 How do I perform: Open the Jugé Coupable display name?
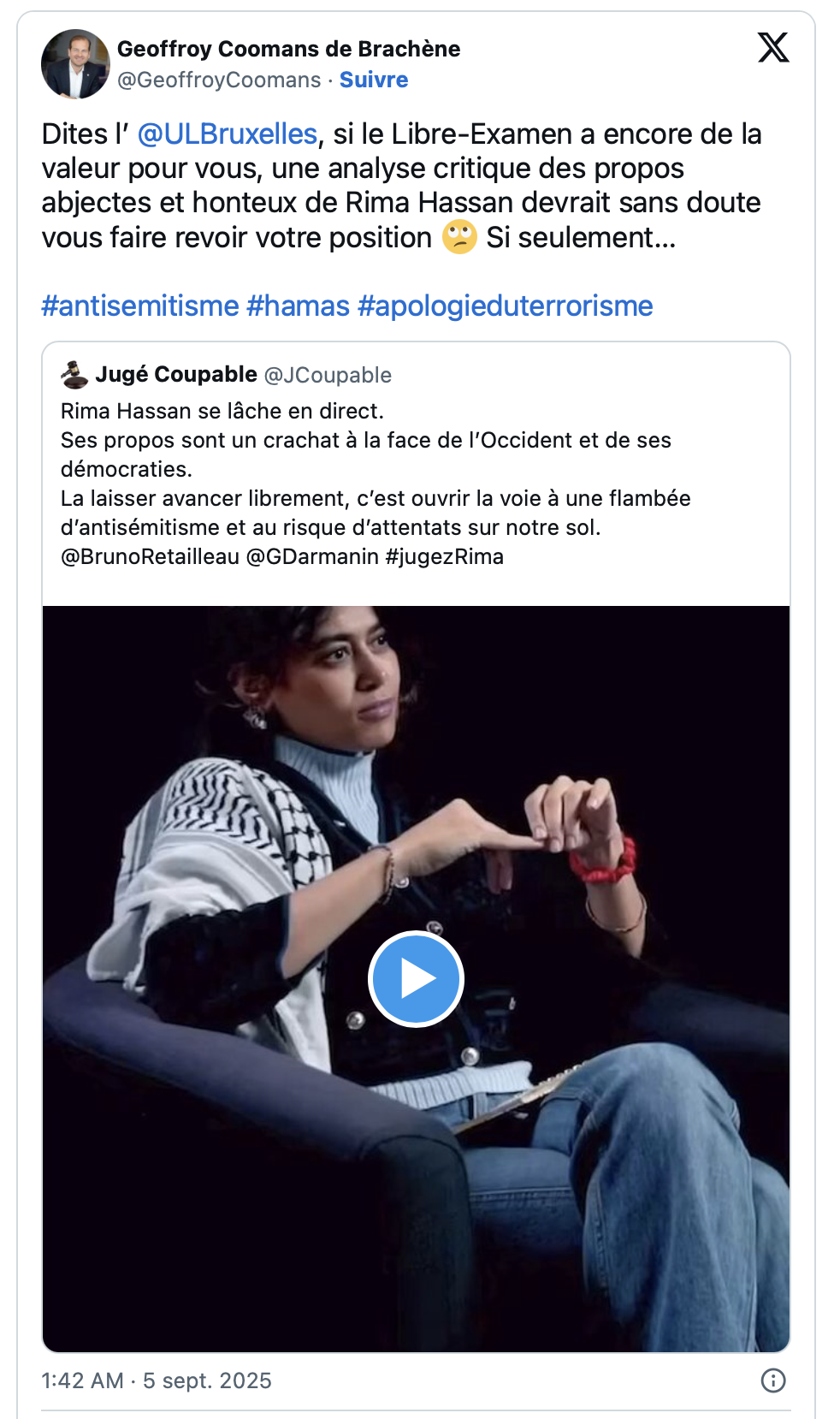pos(176,374)
